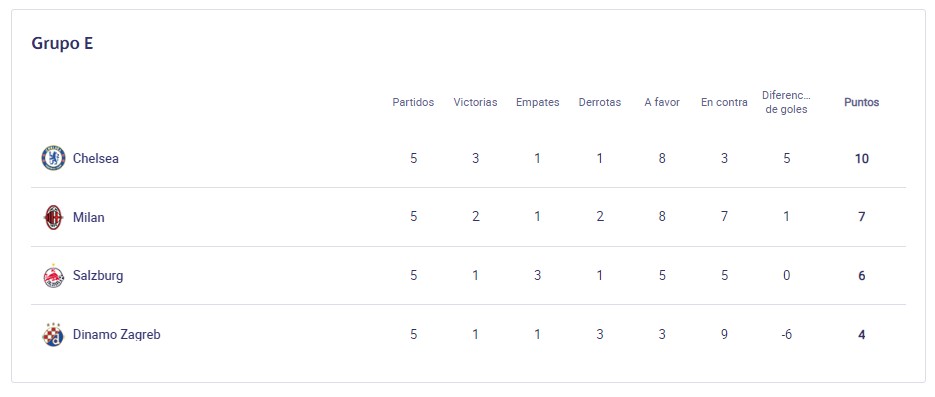This screenshot has width=935, height=397.
Task: Click the Grupo E heading
Action: (62, 44)
